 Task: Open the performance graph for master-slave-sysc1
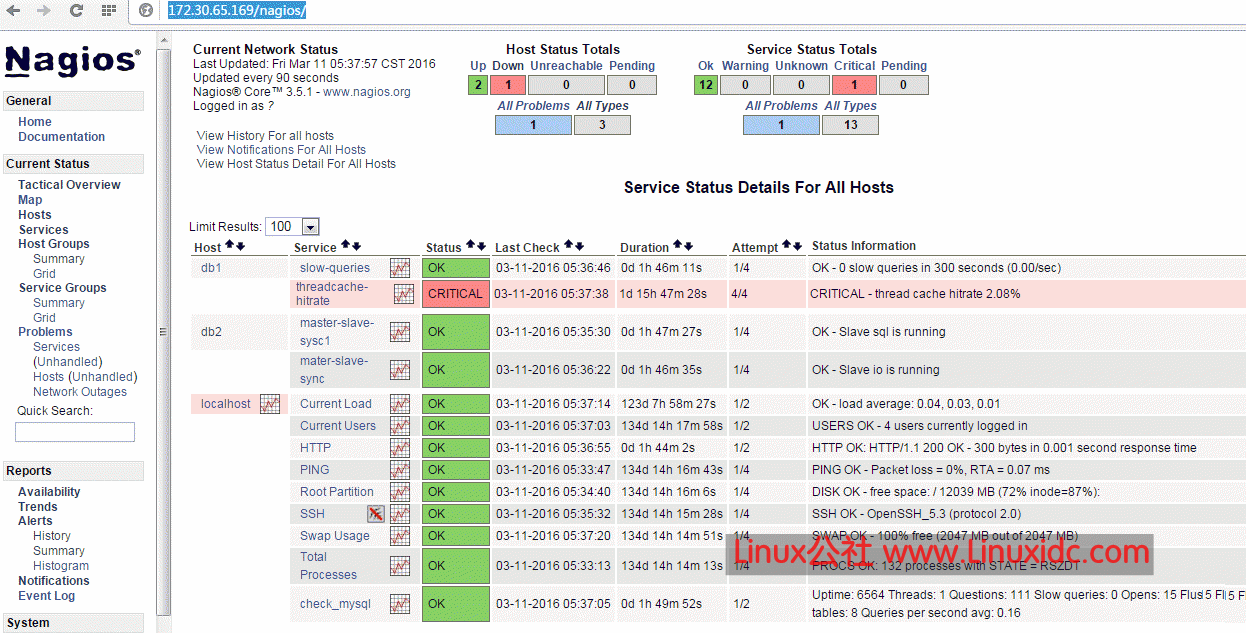point(401,331)
